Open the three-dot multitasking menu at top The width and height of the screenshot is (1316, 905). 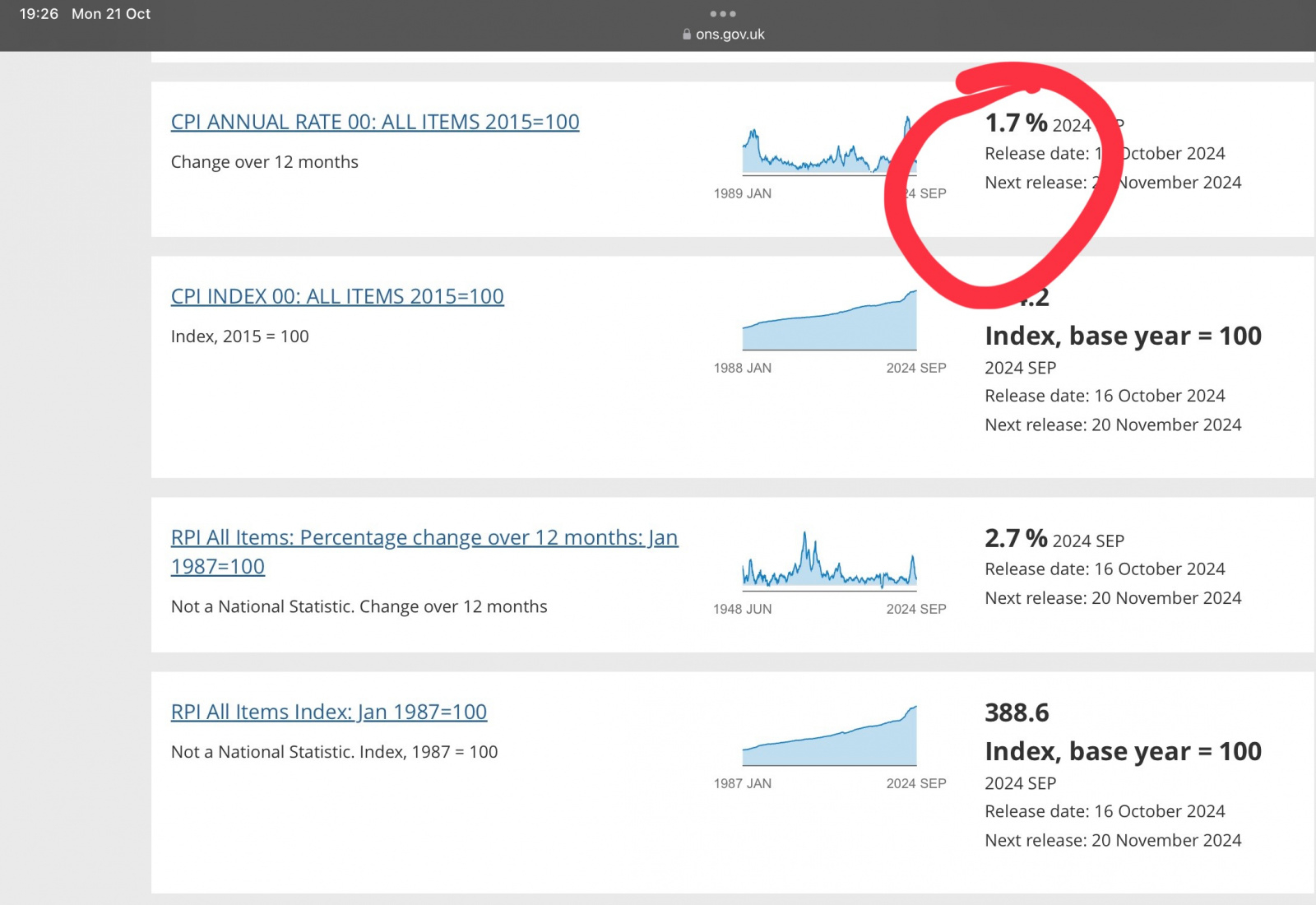[723, 14]
